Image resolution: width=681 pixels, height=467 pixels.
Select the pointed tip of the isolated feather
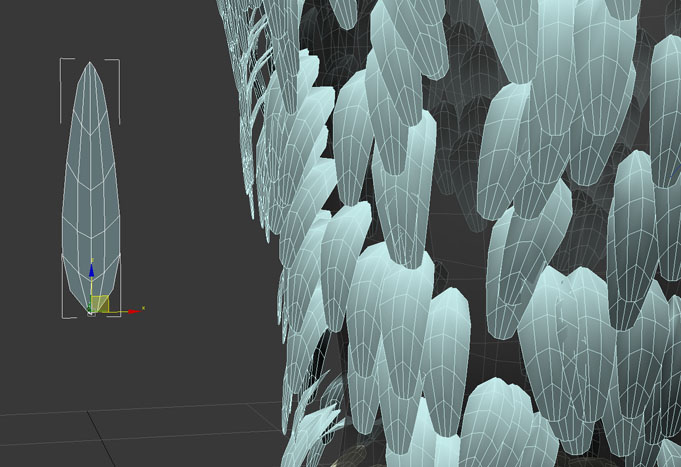[x=91, y=67]
